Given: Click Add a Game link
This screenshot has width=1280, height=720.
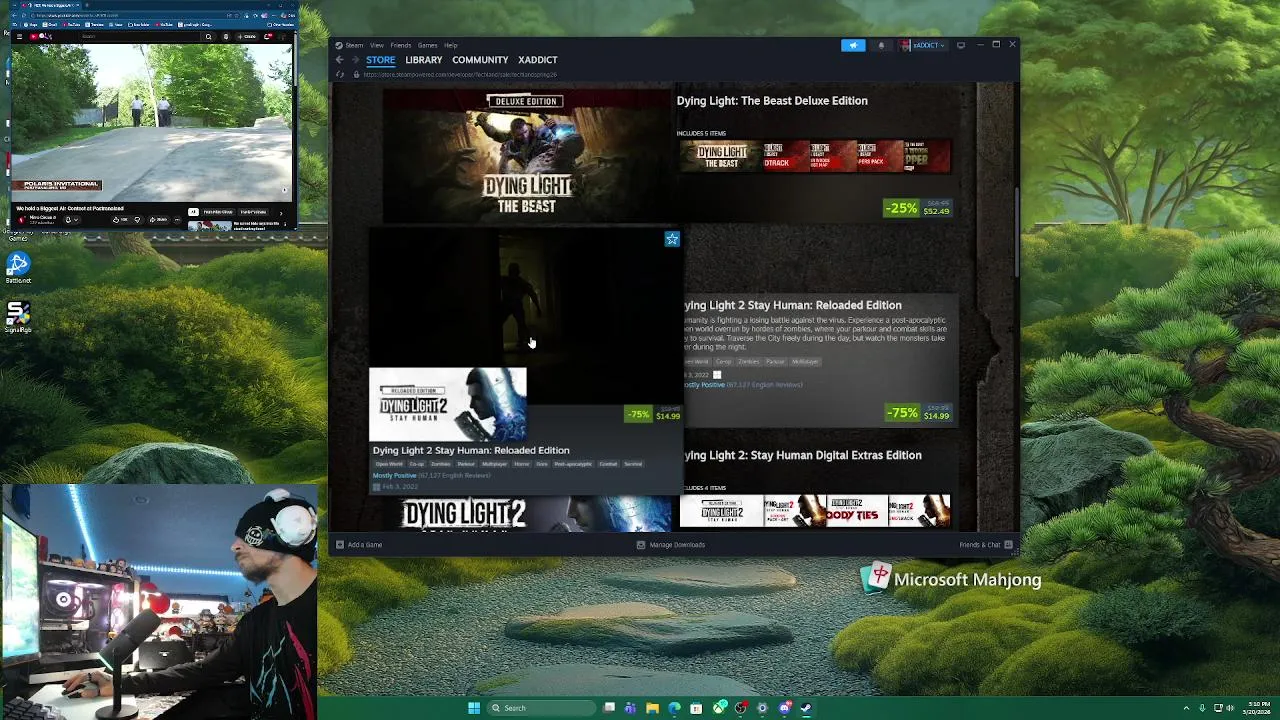Looking at the screenshot, I should click(x=365, y=545).
